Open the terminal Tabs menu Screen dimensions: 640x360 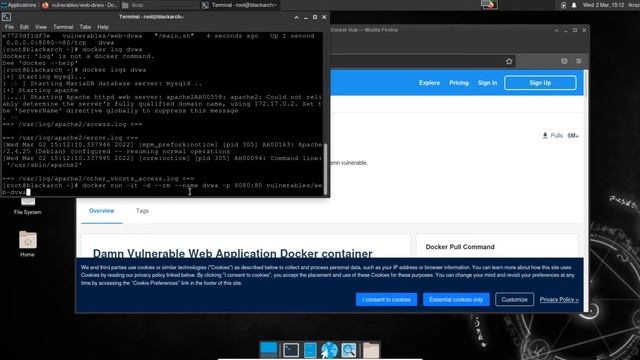[x=85, y=27]
